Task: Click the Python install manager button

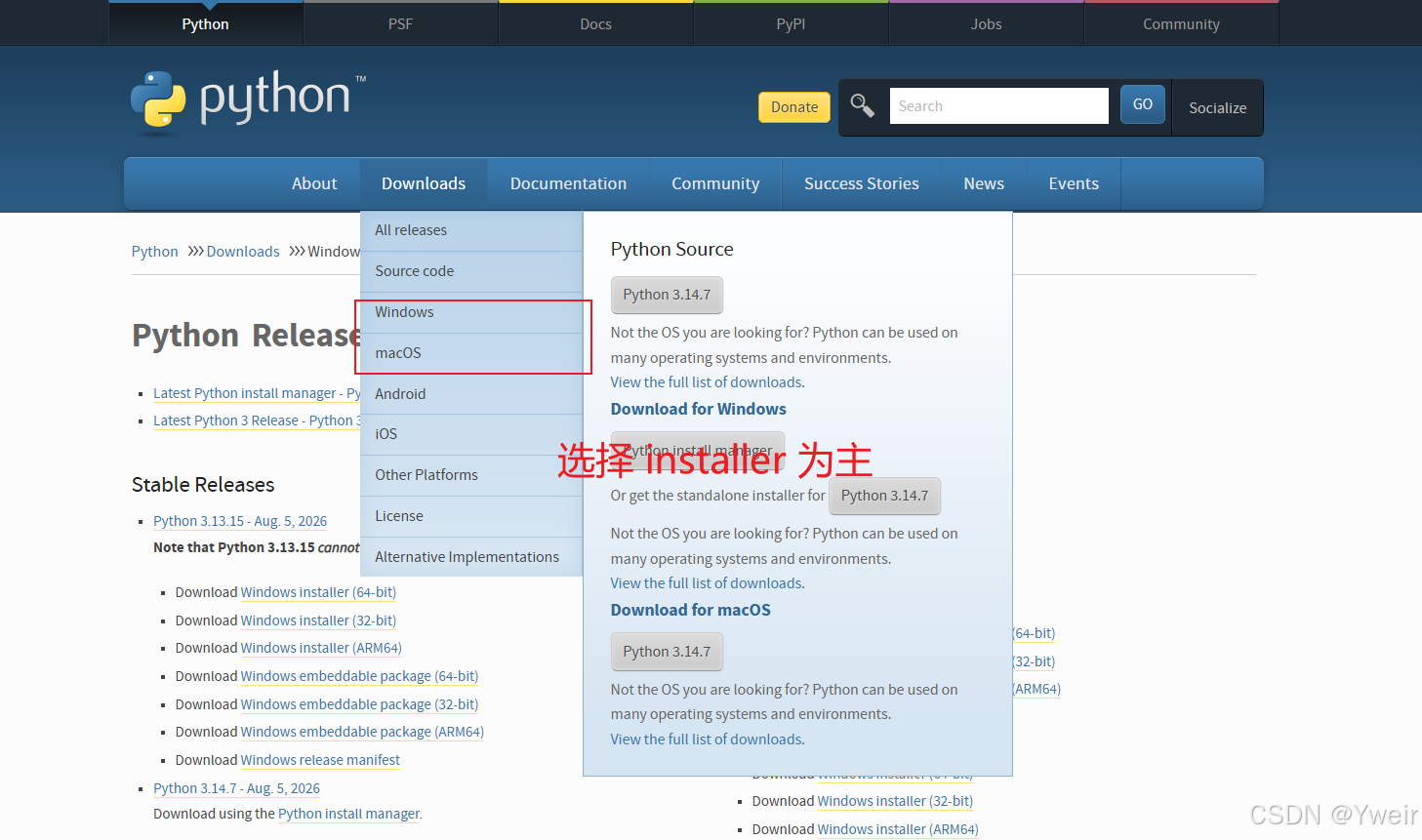Action: [x=698, y=450]
